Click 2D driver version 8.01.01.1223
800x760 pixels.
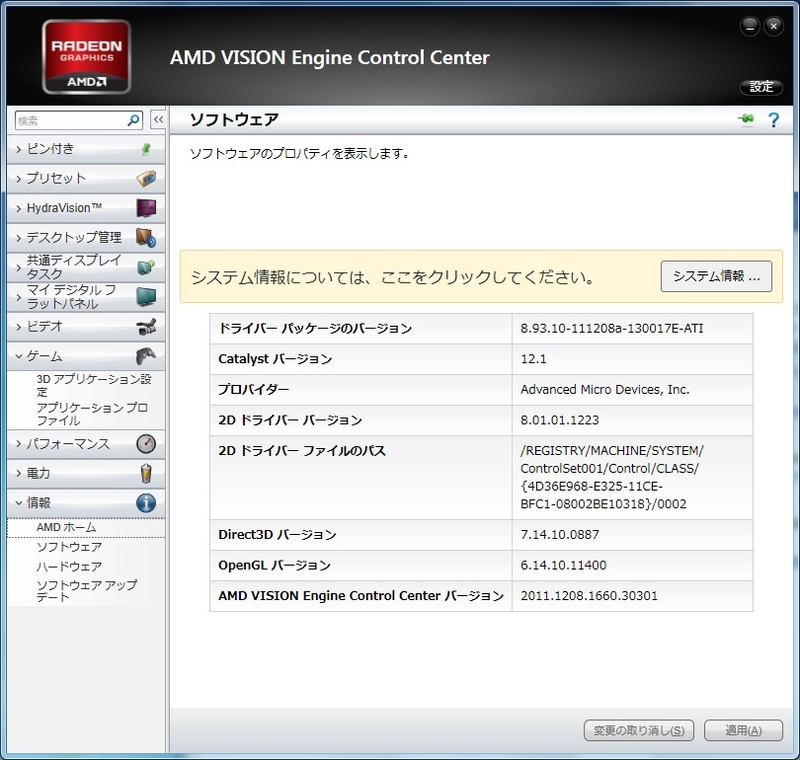coord(560,420)
